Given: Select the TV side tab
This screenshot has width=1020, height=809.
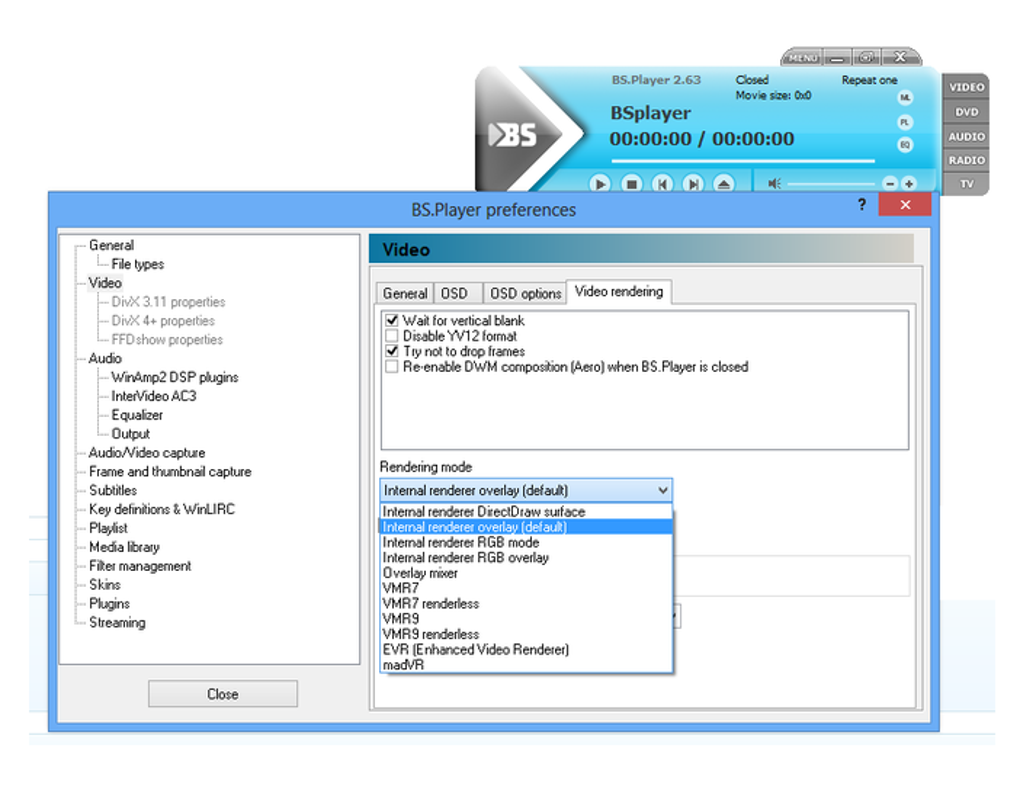Looking at the screenshot, I should [x=966, y=184].
